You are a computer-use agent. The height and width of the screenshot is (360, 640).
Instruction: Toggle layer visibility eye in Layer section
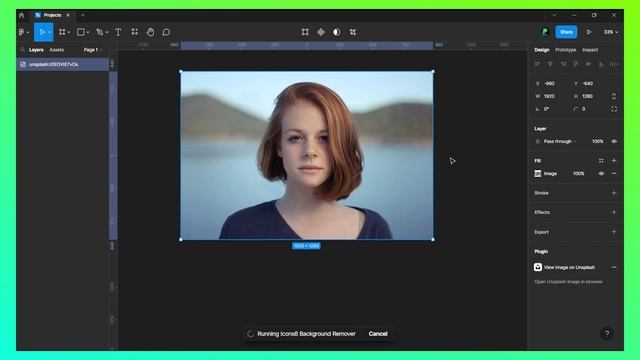click(x=614, y=141)
